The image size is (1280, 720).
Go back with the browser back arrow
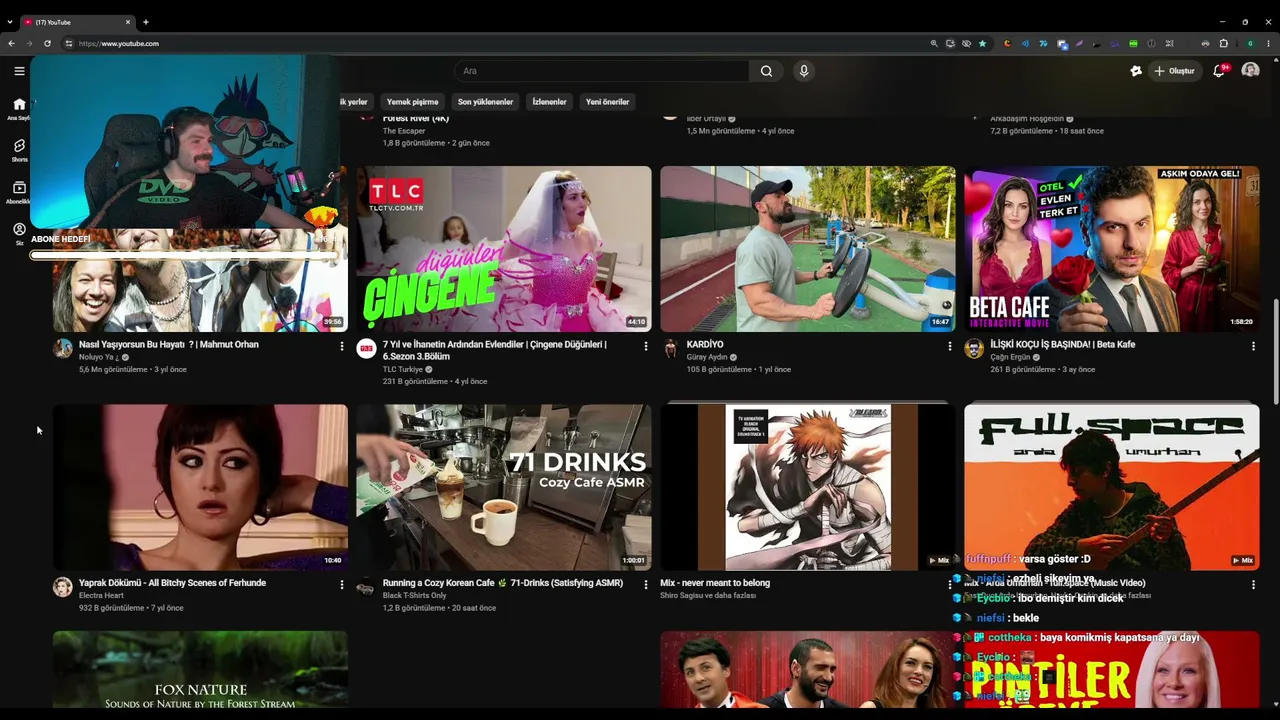[11, 43]
